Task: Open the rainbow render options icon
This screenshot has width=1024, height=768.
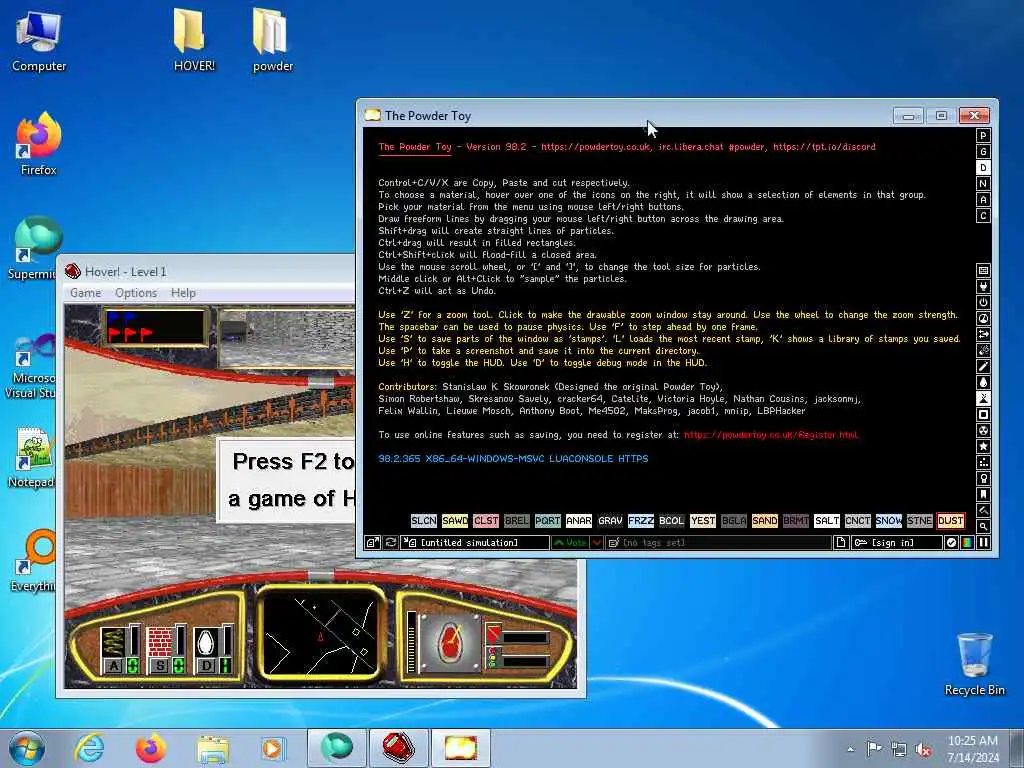Action: (967, 543)
